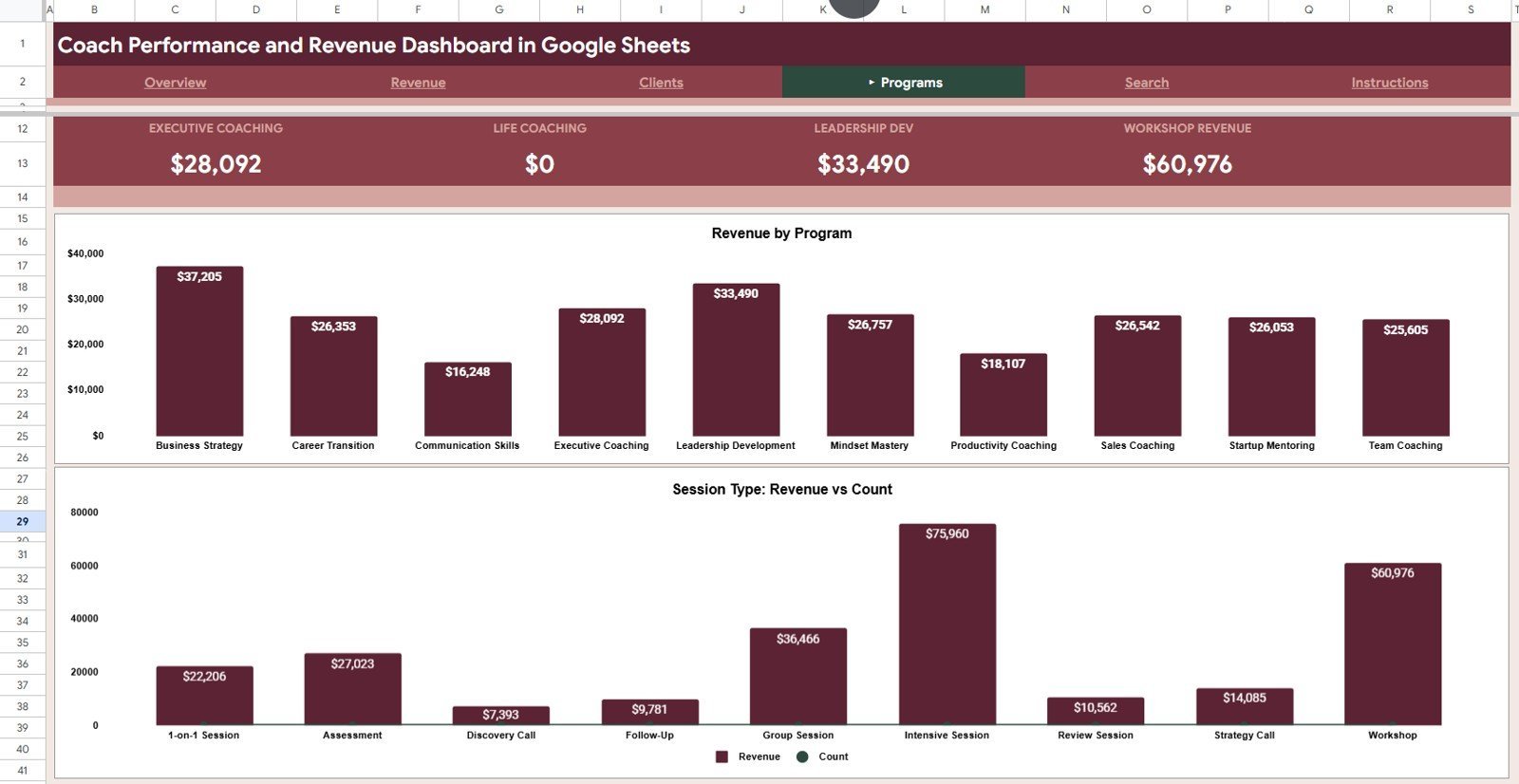Click the Revenue by Program chart title

pyautogui.click(x=781, y=233)
